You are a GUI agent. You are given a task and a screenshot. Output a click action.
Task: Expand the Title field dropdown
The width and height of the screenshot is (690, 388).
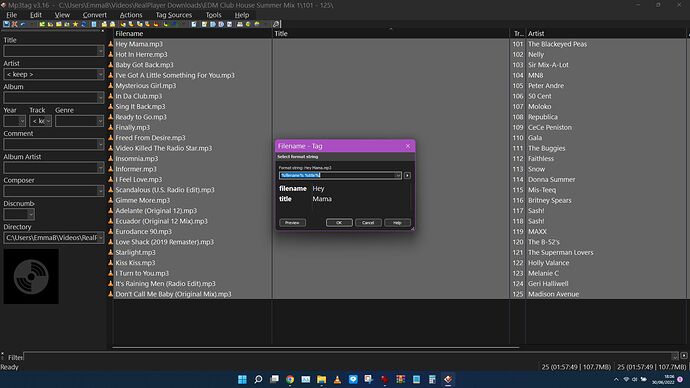click(x=100, y=51)
